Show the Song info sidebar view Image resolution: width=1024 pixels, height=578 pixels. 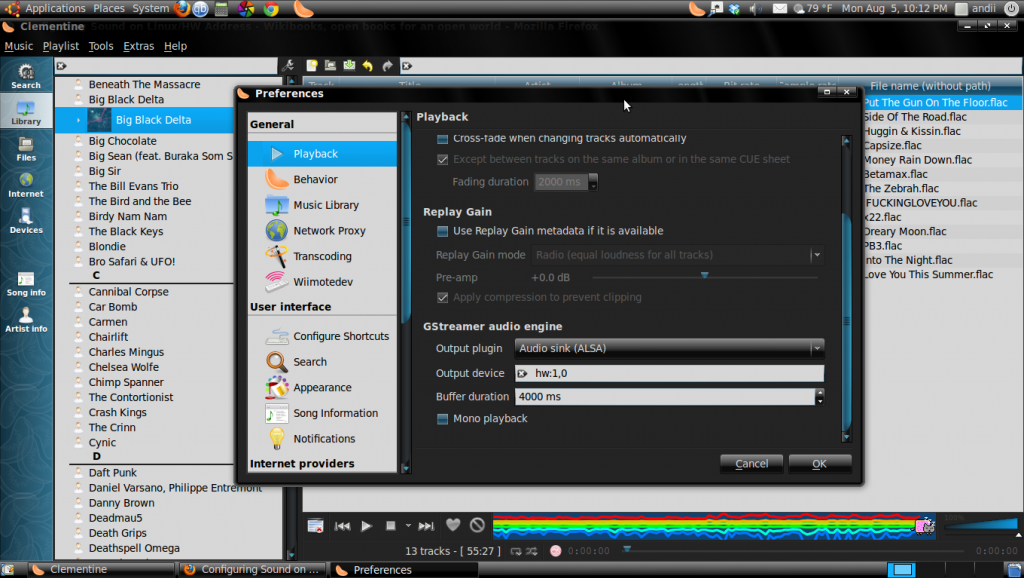pos(26,283)
